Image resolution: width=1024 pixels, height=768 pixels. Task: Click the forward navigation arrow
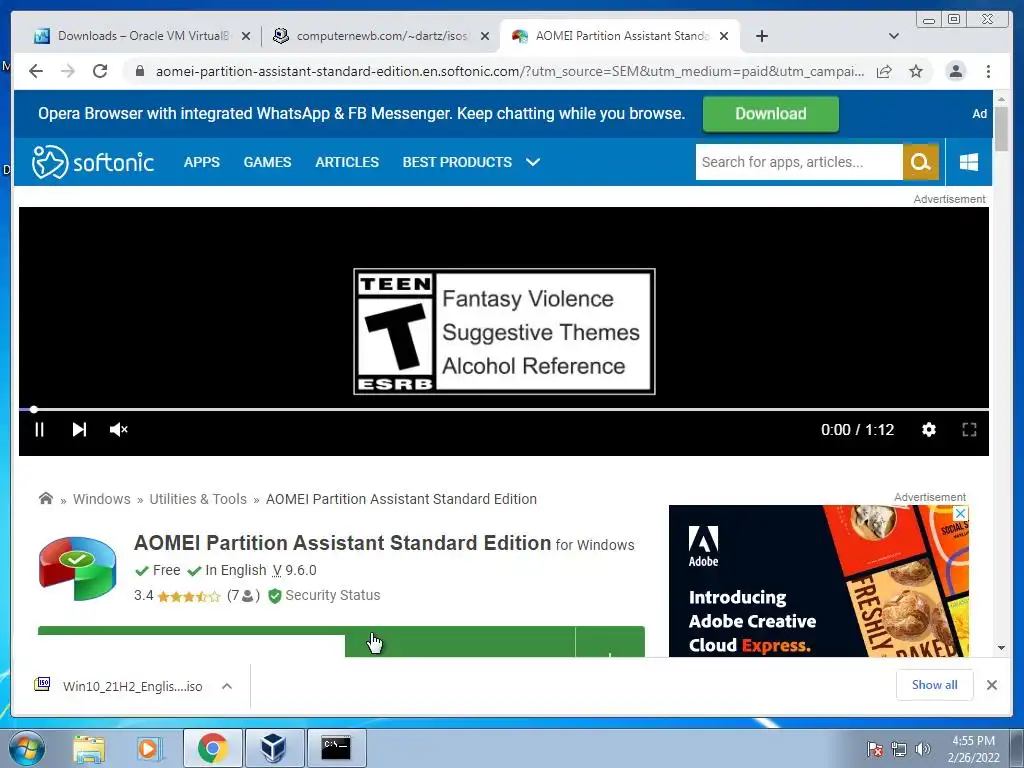68,71
